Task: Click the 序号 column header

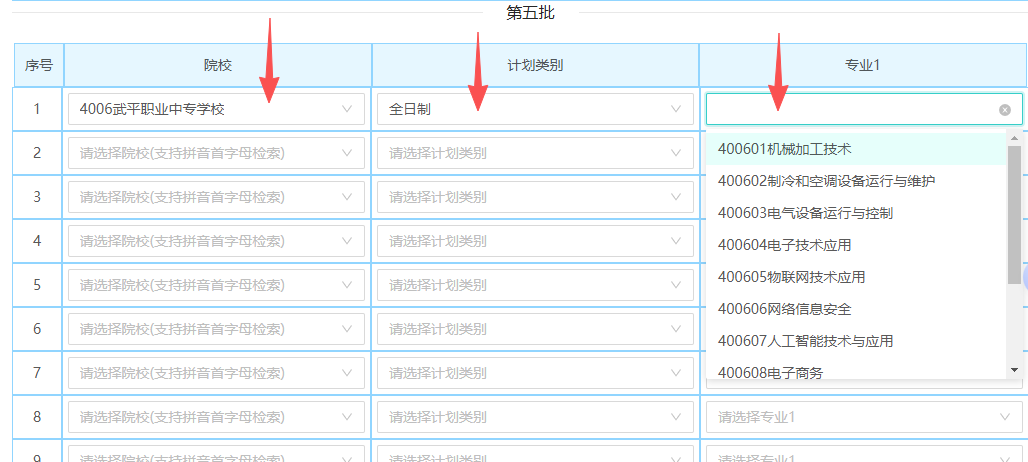Action: (39, 65)
